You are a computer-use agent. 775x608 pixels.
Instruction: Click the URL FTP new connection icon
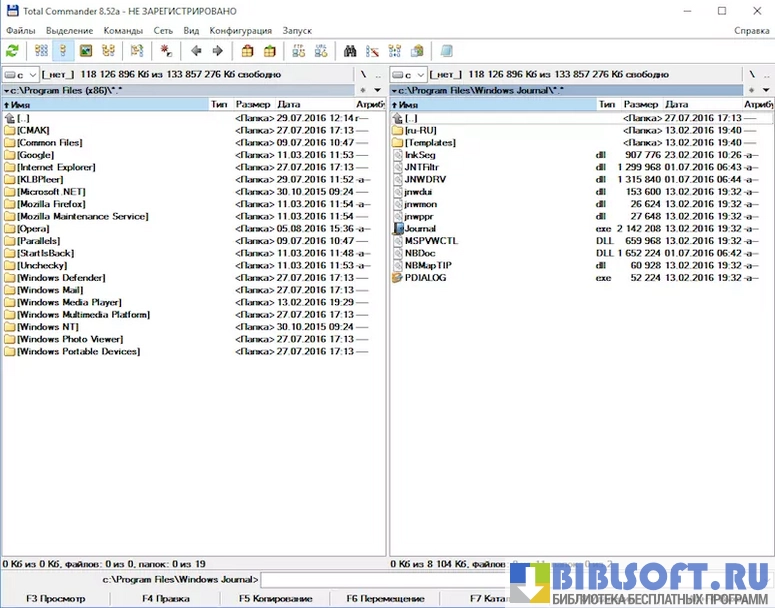click(320, 51)
